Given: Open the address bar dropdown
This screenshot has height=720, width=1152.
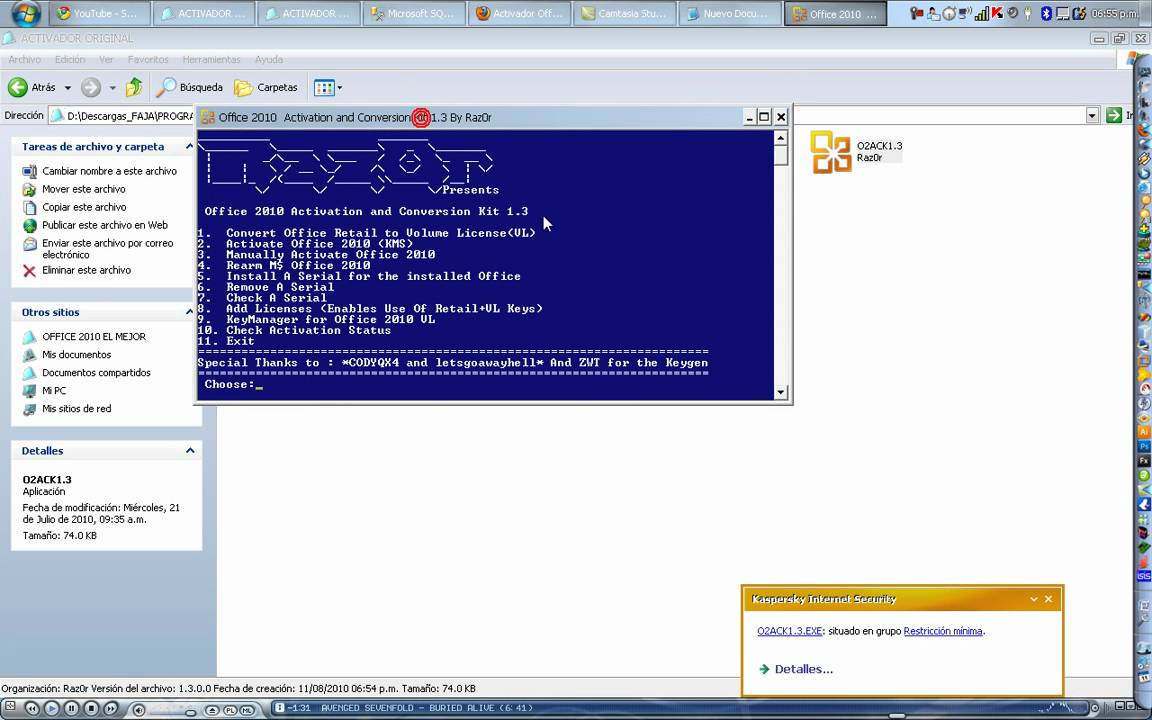Looking at the screenshot, I should [1092, 115].
